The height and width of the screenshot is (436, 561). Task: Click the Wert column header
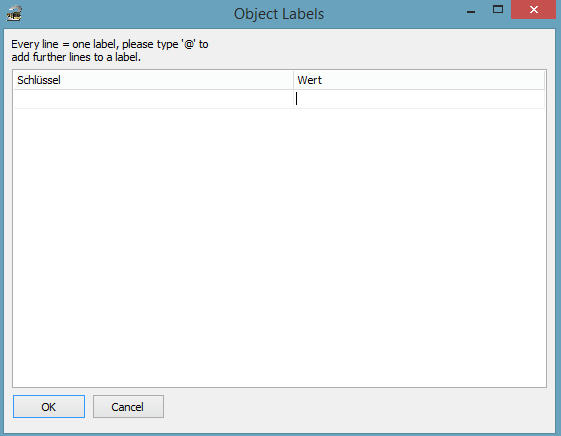click(419, 80)
